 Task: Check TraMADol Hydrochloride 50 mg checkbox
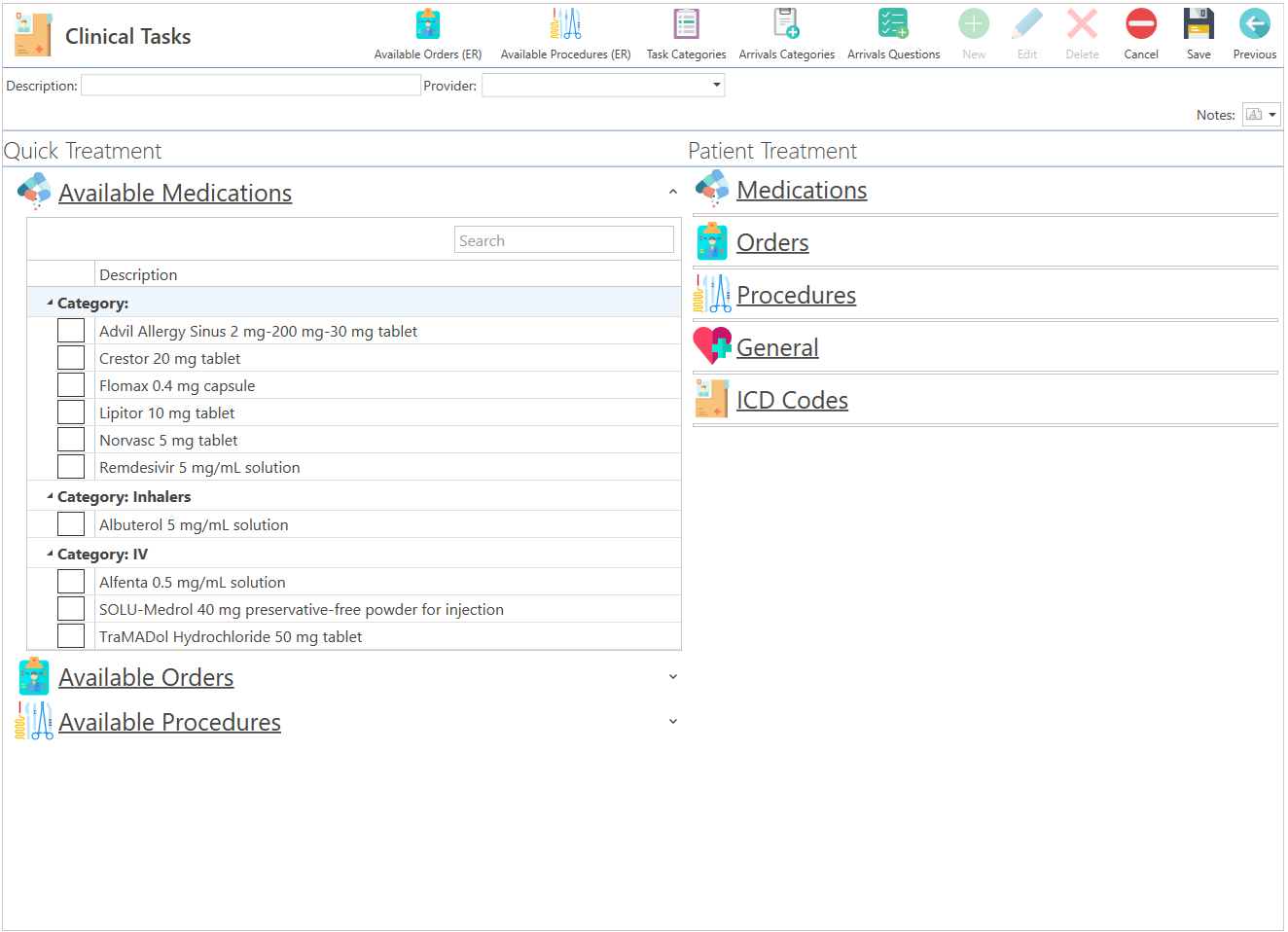coord(71,636)
